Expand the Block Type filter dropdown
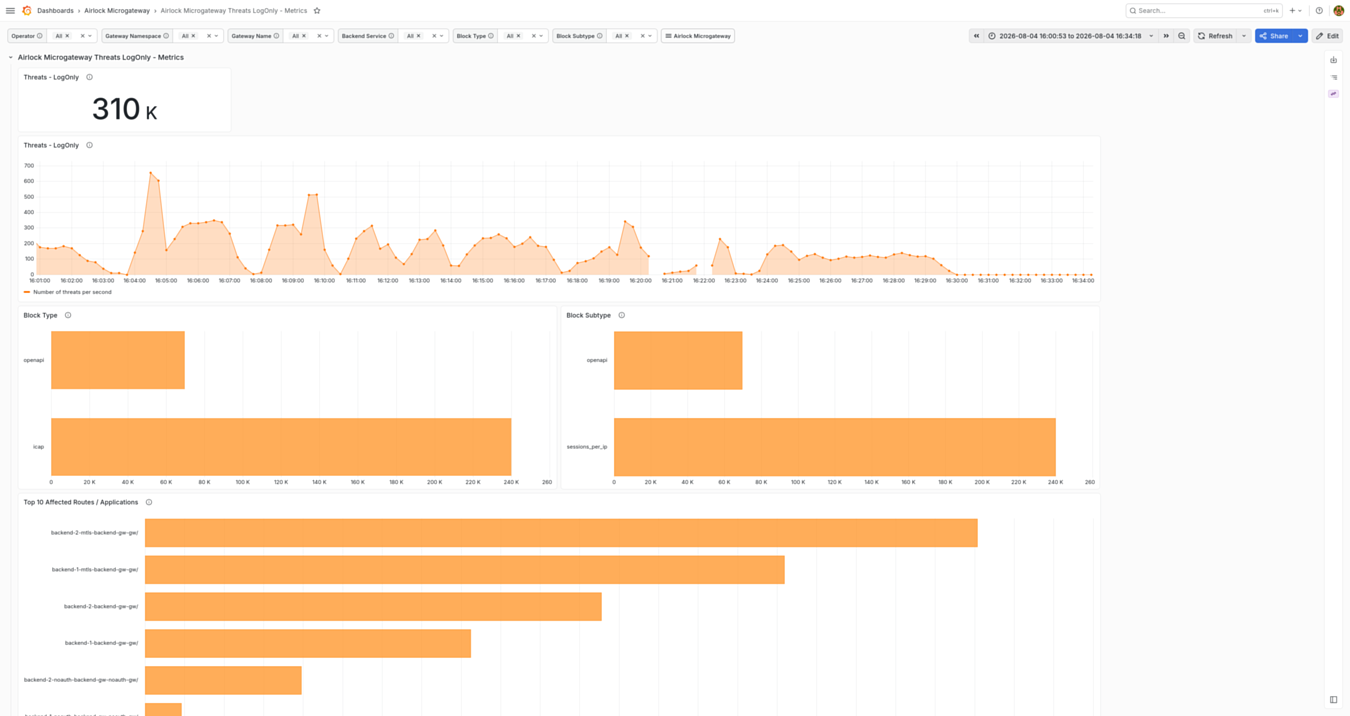The width and height of the screenshot is (1350, 716). pyautogui.click(x=541, y=36)
